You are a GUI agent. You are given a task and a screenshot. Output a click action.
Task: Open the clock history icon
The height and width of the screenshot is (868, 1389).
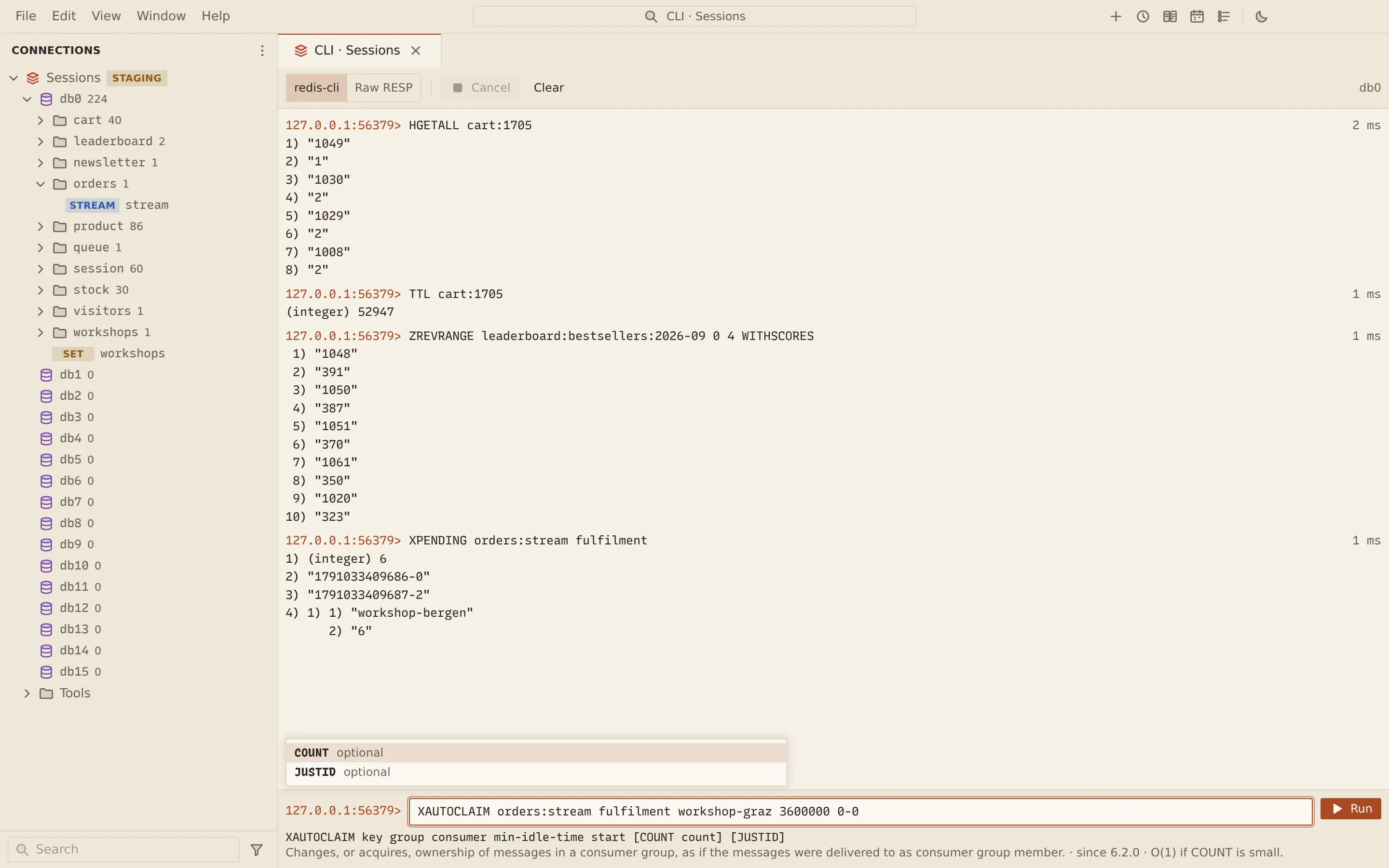click(x=1142, y=17)
